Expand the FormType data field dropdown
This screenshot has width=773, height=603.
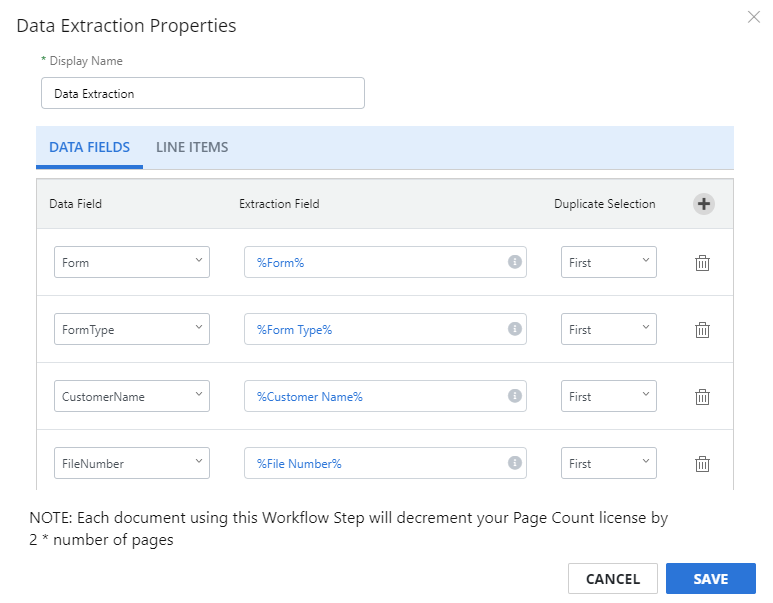[x=132, y=329]
